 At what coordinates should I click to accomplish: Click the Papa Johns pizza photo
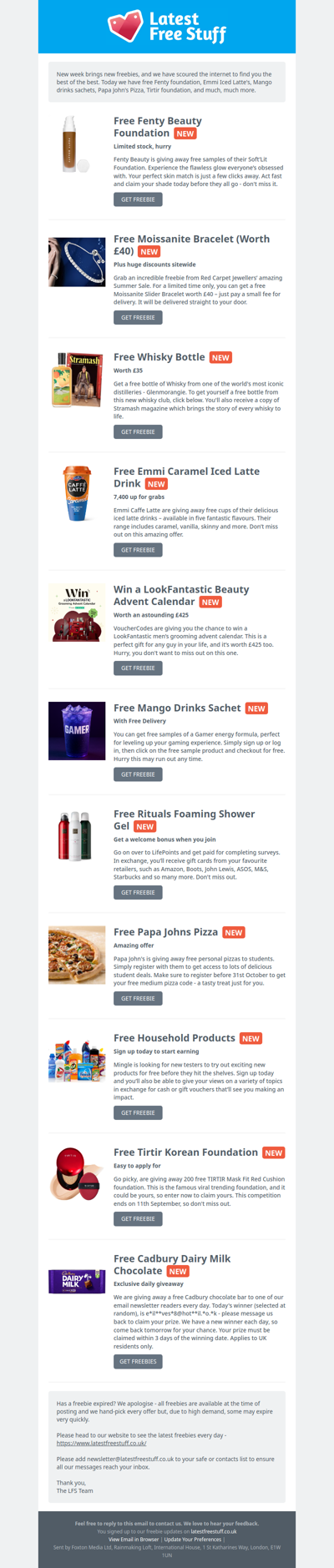click(x=77, y=955)
